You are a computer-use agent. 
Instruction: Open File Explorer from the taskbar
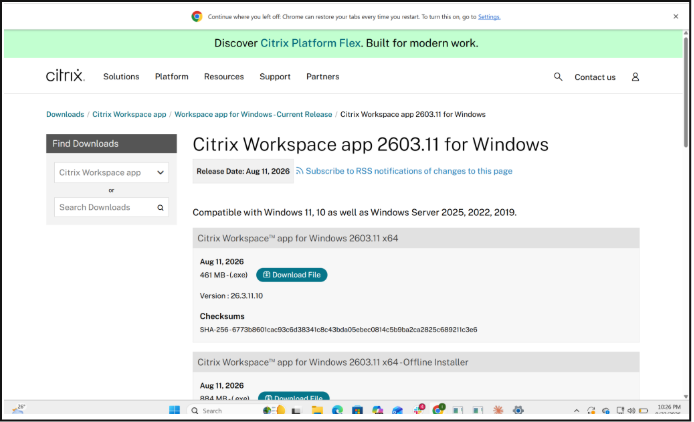tap(317, 410)
